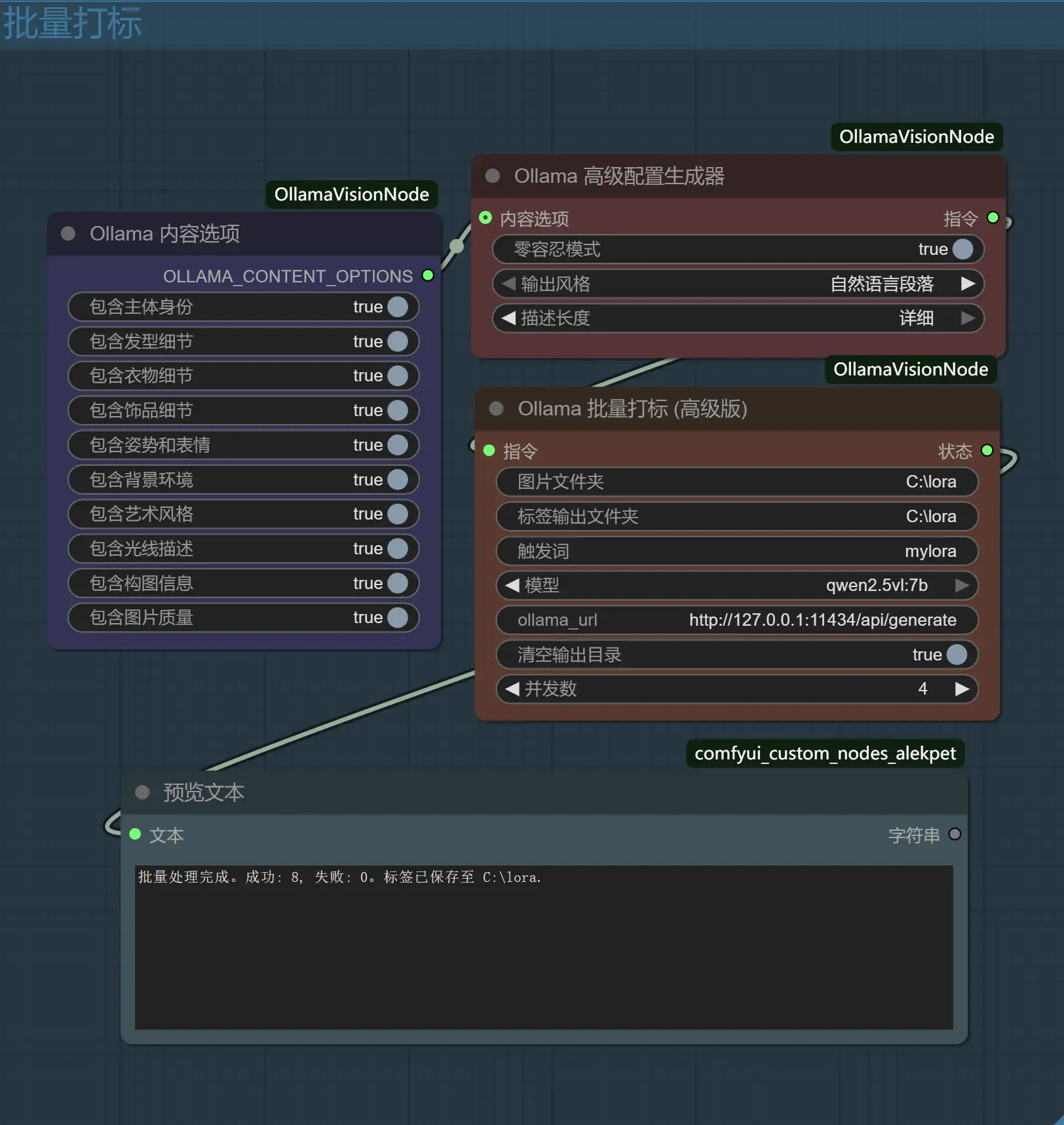Collapse the 预览文本 node via its dot

pyautogui.click(x=142, y=792)
